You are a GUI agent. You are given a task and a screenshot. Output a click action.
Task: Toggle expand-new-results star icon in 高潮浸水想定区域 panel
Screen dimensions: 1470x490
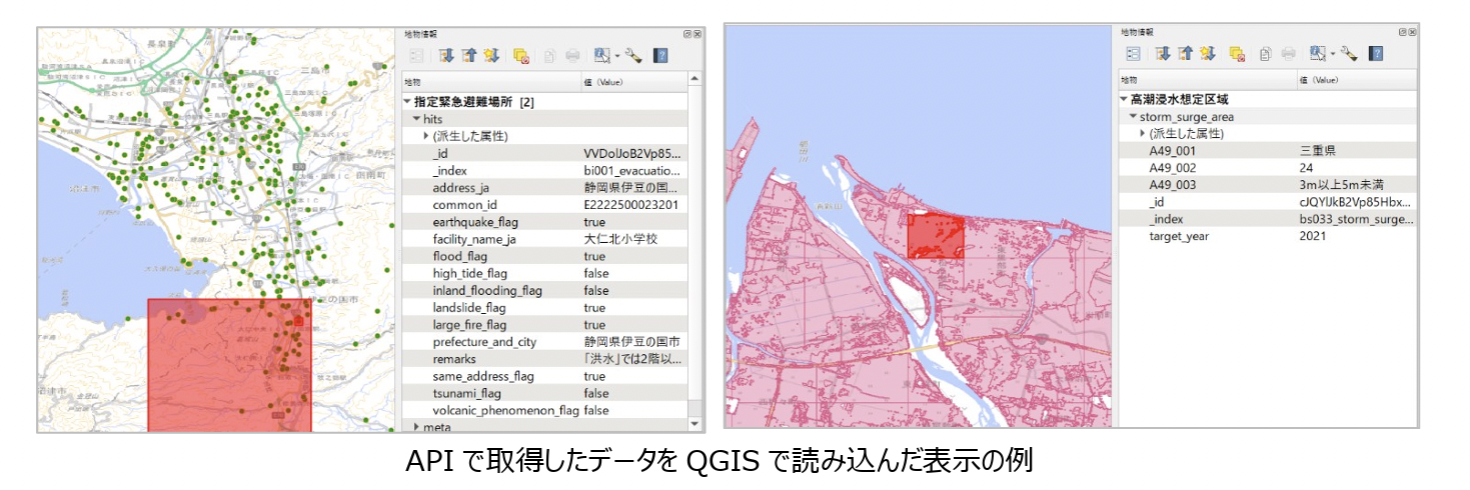tap(1208, 54)
